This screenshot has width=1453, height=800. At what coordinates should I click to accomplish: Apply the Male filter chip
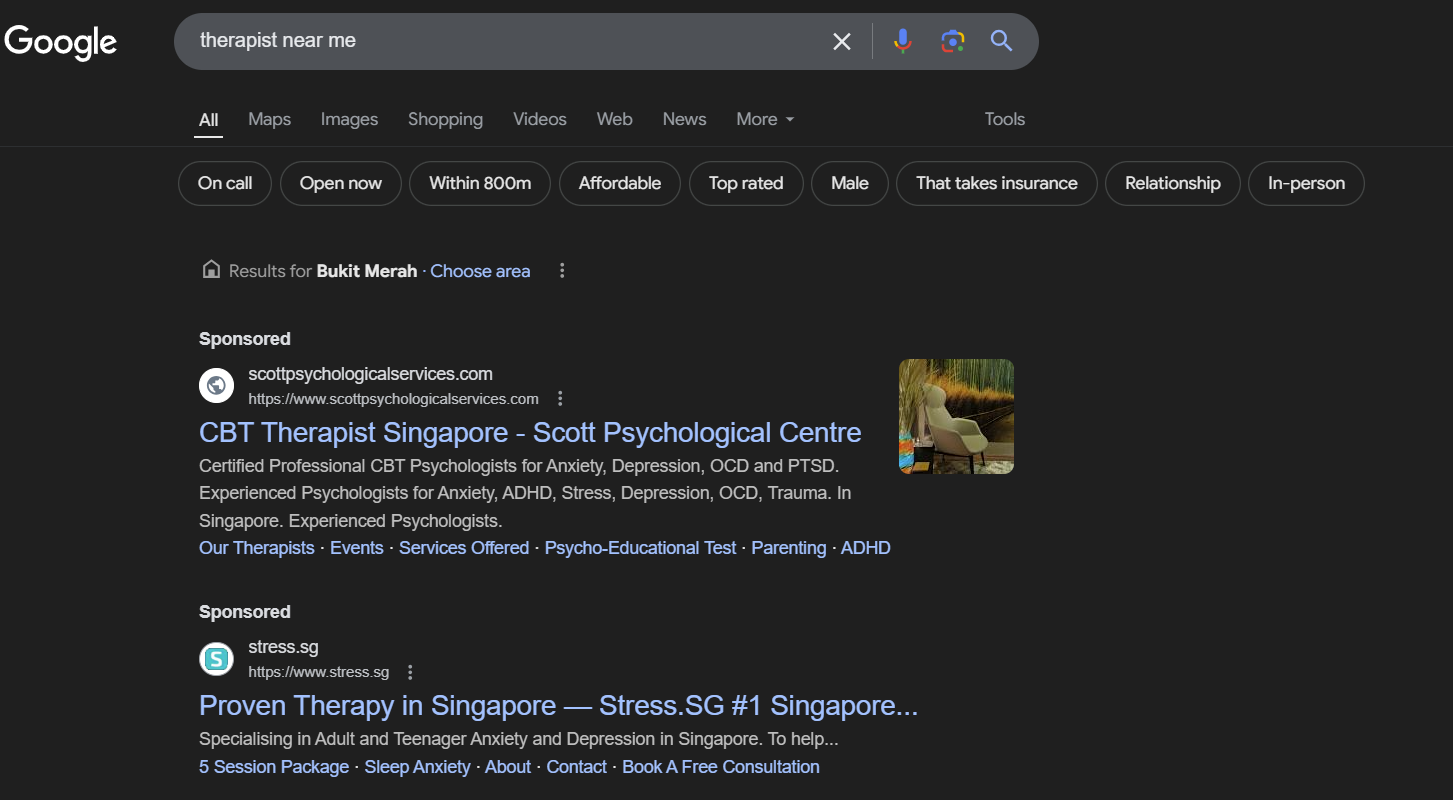pyautogui.click(x=850, y=183)
